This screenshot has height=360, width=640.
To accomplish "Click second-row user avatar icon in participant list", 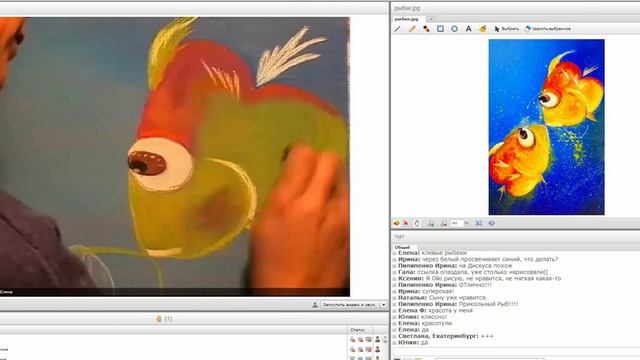I will point(378,349).
